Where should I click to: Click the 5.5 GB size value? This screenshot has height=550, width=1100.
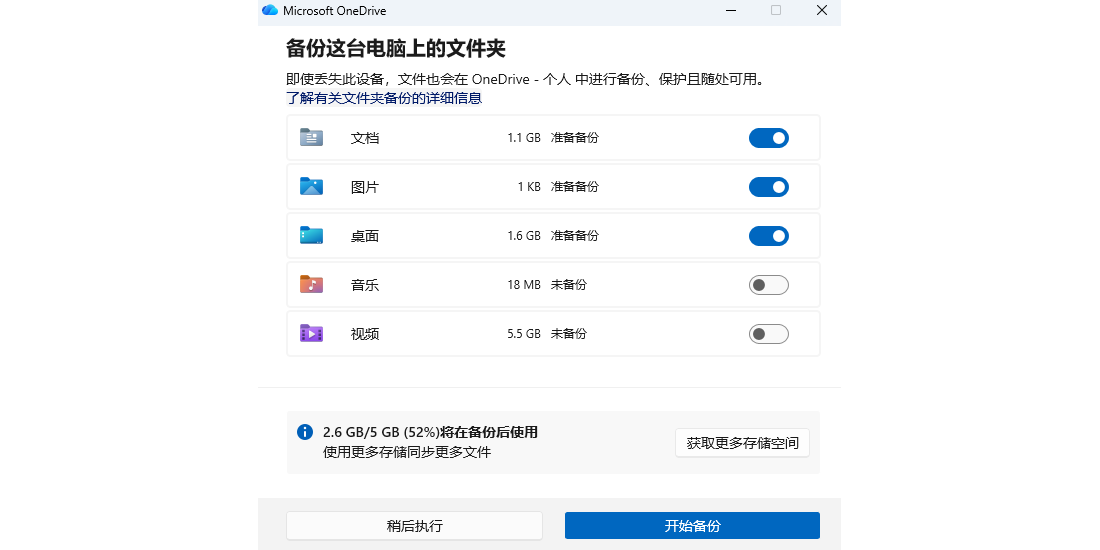click(524, 334)
